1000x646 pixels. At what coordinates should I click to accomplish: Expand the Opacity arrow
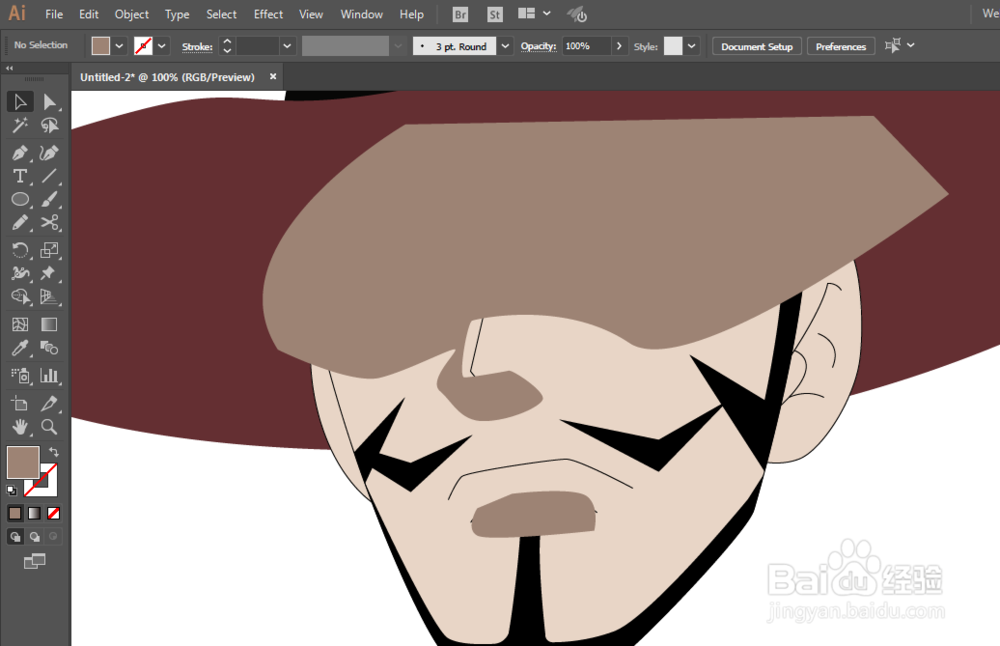[x=619, y=46]
